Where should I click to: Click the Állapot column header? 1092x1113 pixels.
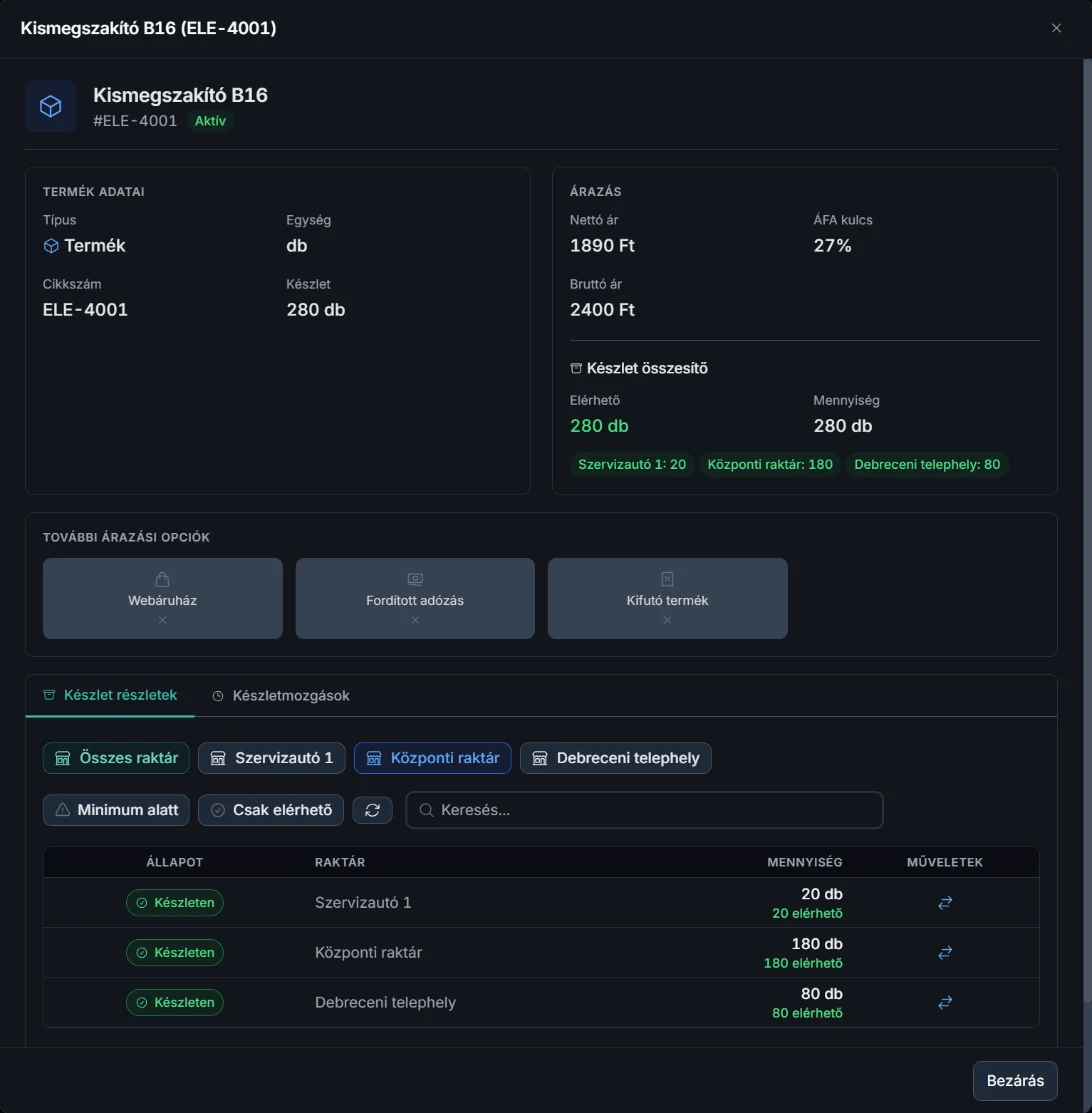pyautogui.click(x=175, y=862)
